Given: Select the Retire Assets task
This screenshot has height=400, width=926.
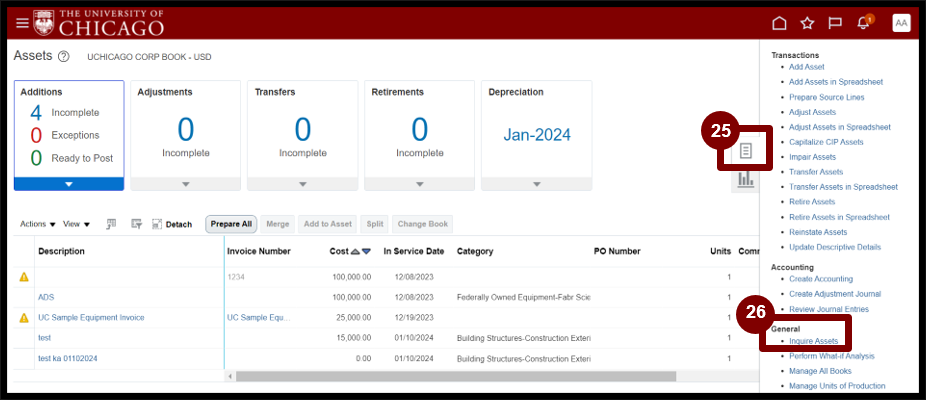Looking at the screenshot, I should 812,202.
